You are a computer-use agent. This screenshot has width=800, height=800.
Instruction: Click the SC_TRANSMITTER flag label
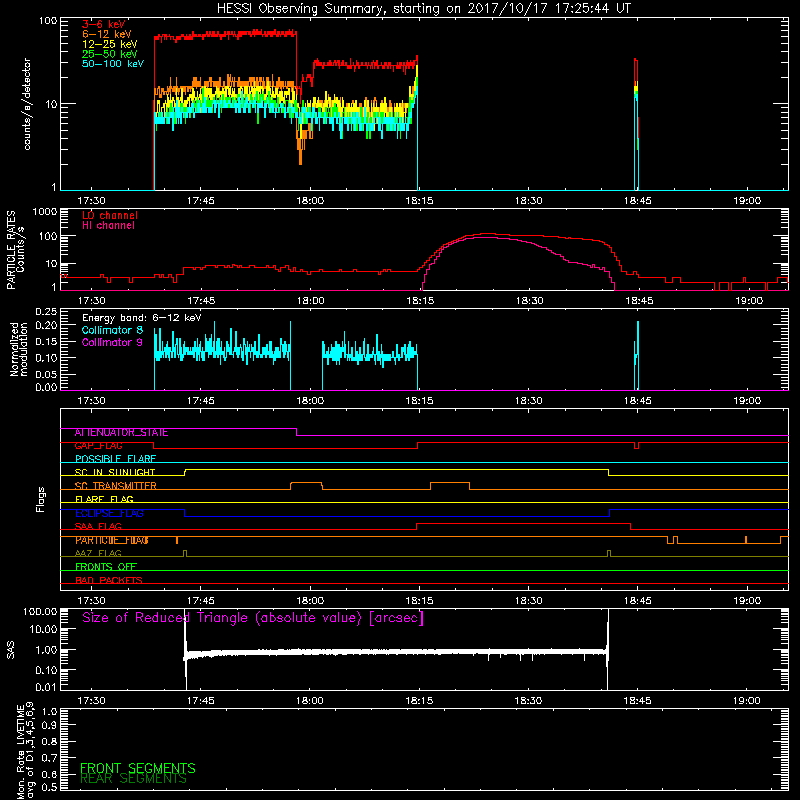coord(115,486)
